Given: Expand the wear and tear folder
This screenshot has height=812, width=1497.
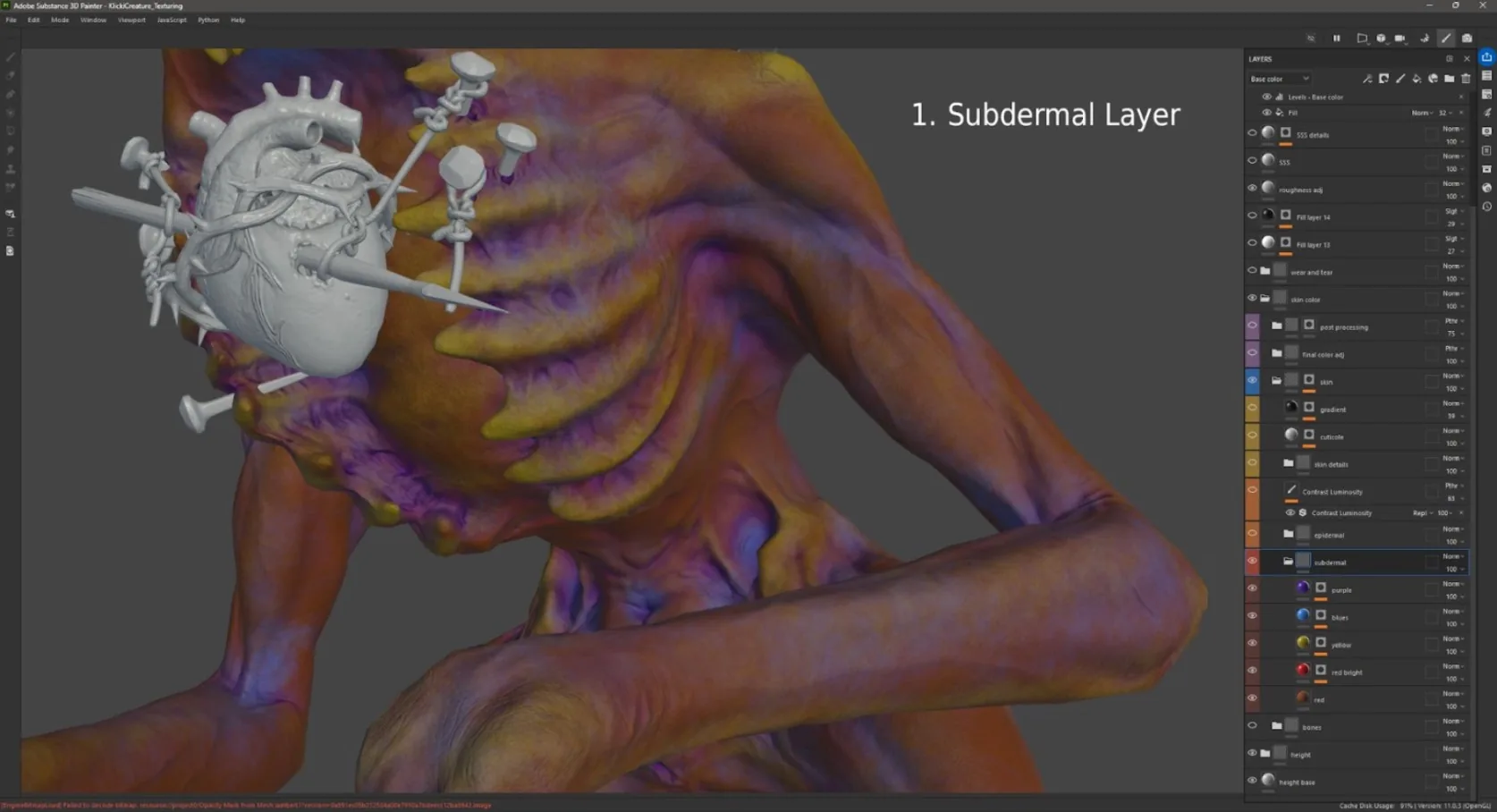Looking at the screenshot, I should tap(1264, 271).
